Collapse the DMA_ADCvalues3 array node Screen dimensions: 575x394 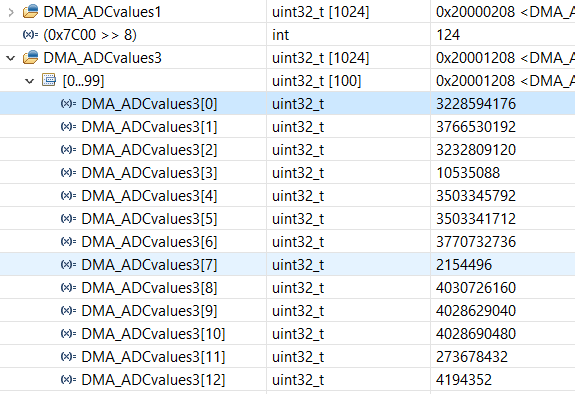pyautogui.click(x=11, y=58)
